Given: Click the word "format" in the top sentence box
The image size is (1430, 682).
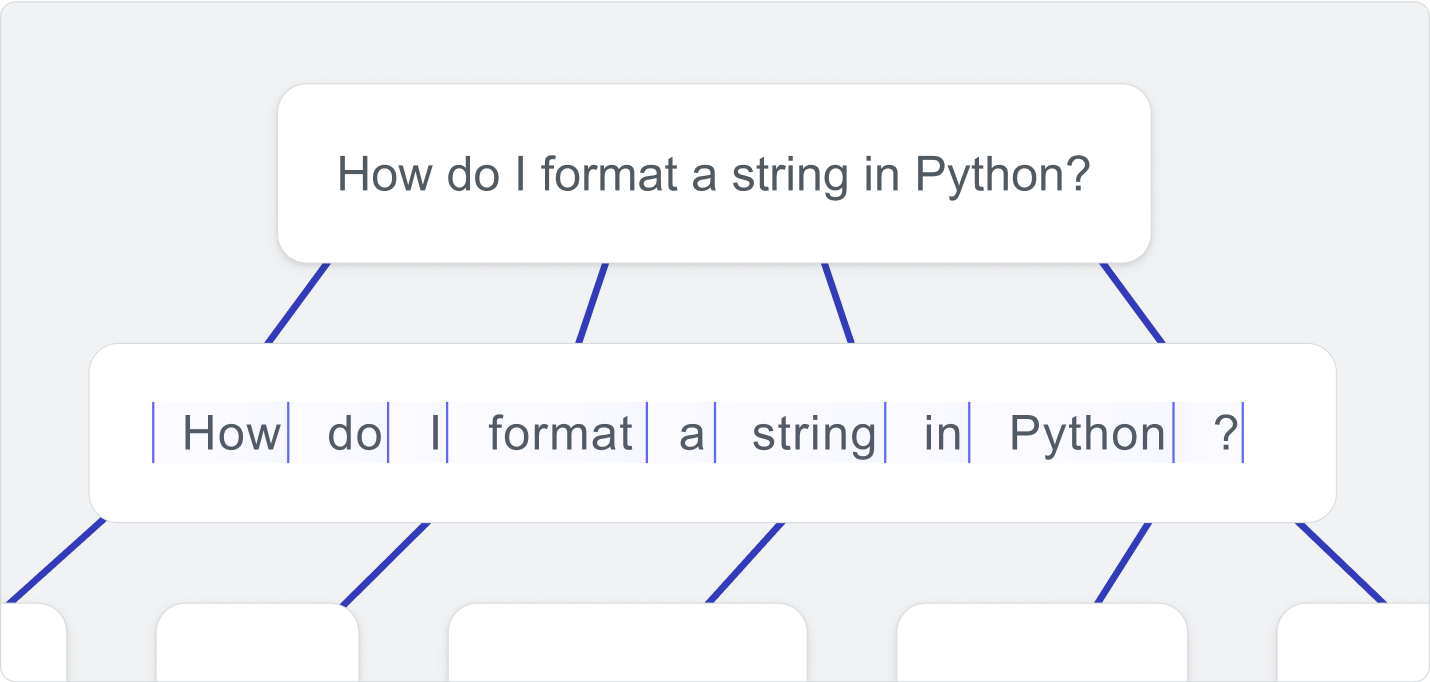Looking at the screenshot, I should [x=609, y=174].
